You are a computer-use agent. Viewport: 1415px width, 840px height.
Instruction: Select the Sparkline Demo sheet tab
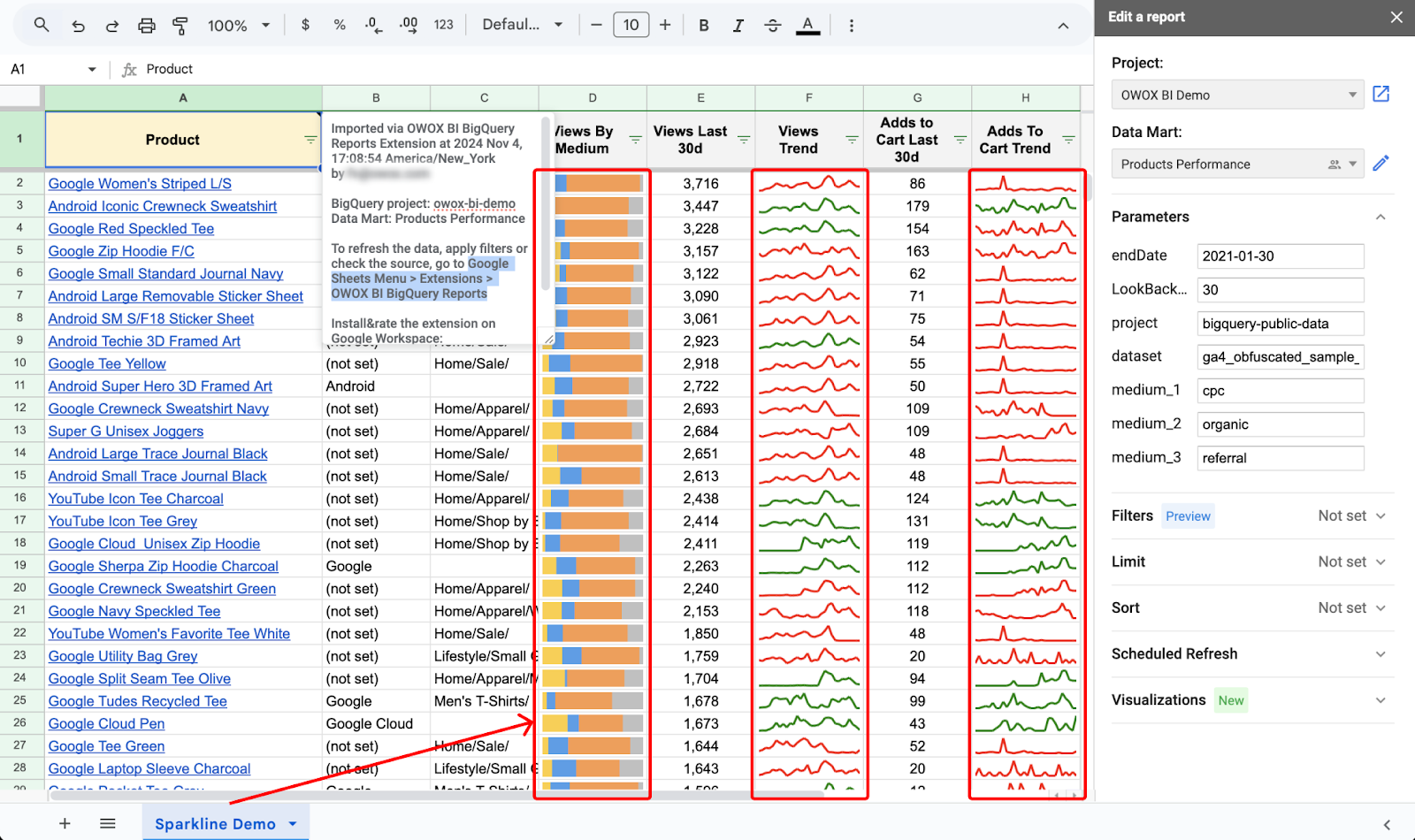tap(216, 823)
